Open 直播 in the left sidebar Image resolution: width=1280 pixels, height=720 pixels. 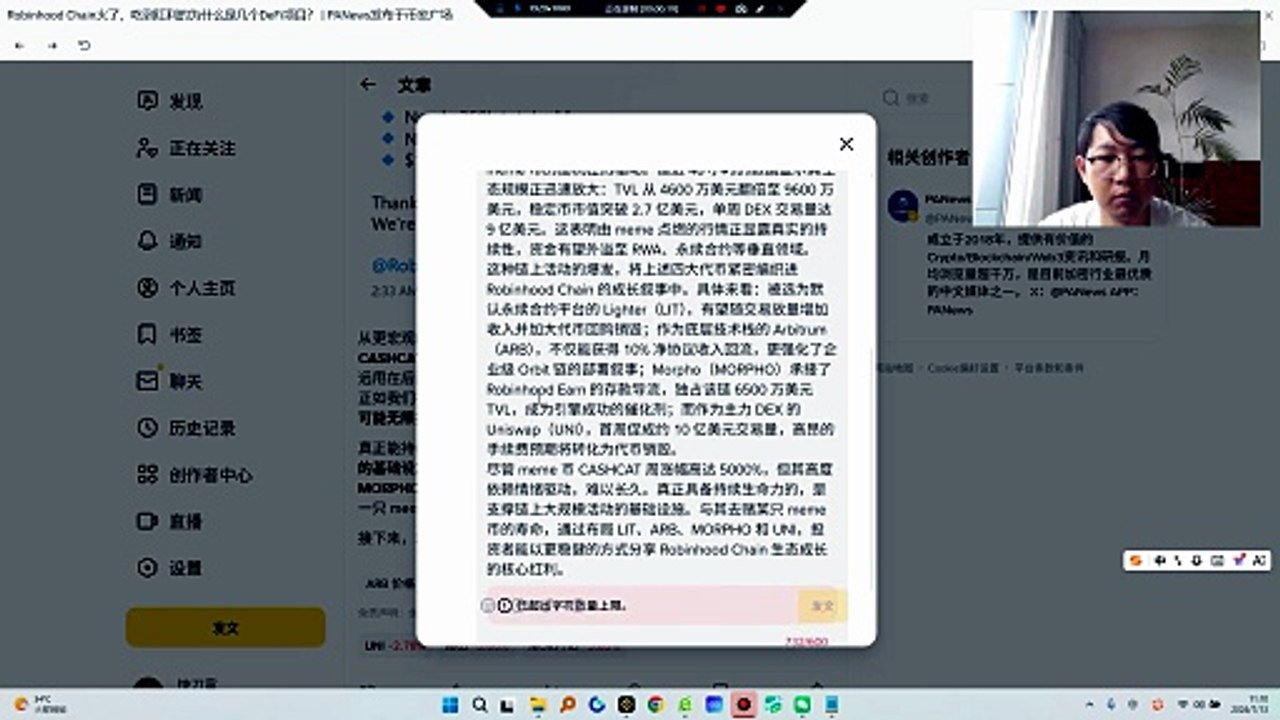pos(169,521)
